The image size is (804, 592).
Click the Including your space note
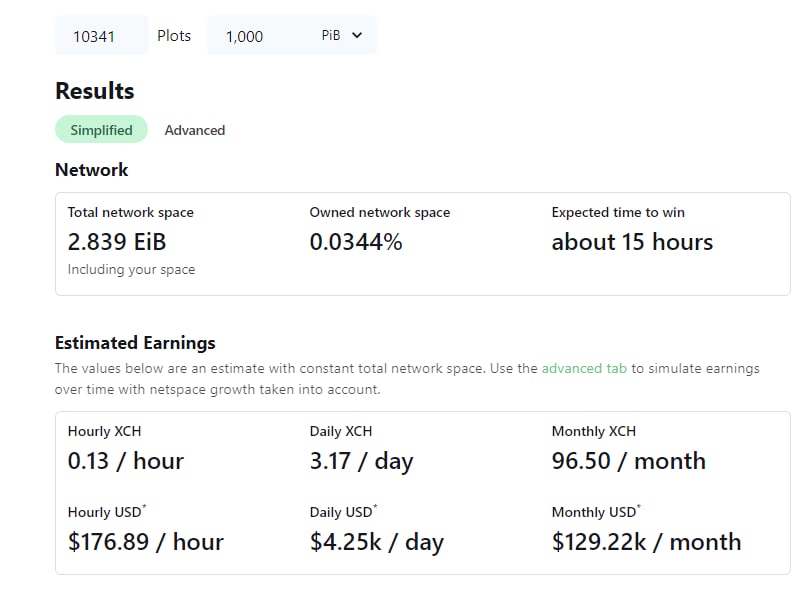(x=131, y=270)
